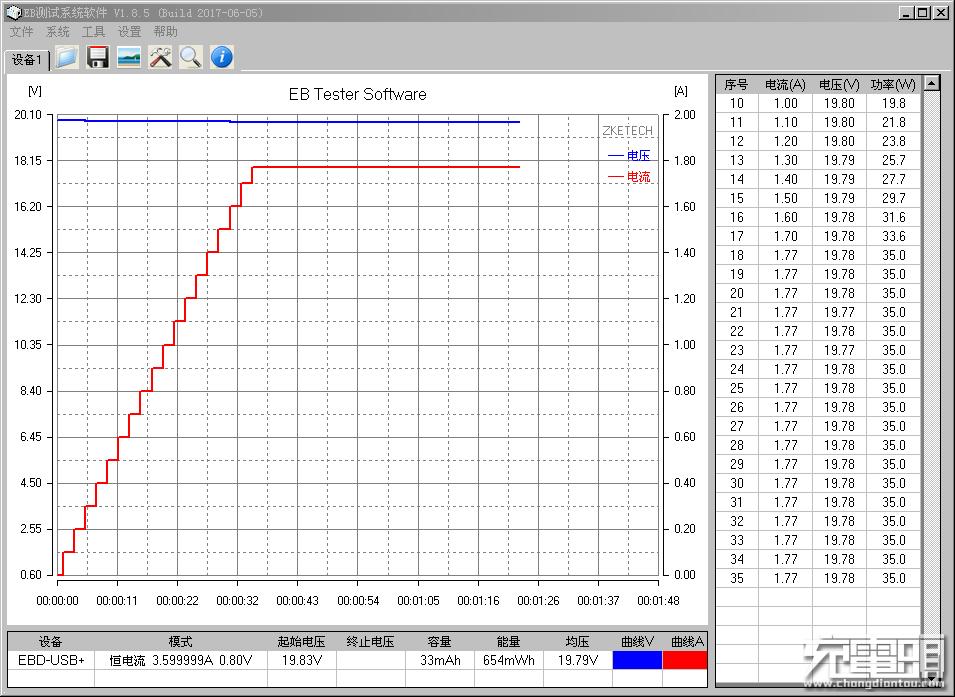The width and height of the screenshot is (955, 697).
Task: Switch to the 设备1 tab
Action: tap(27, 60)
